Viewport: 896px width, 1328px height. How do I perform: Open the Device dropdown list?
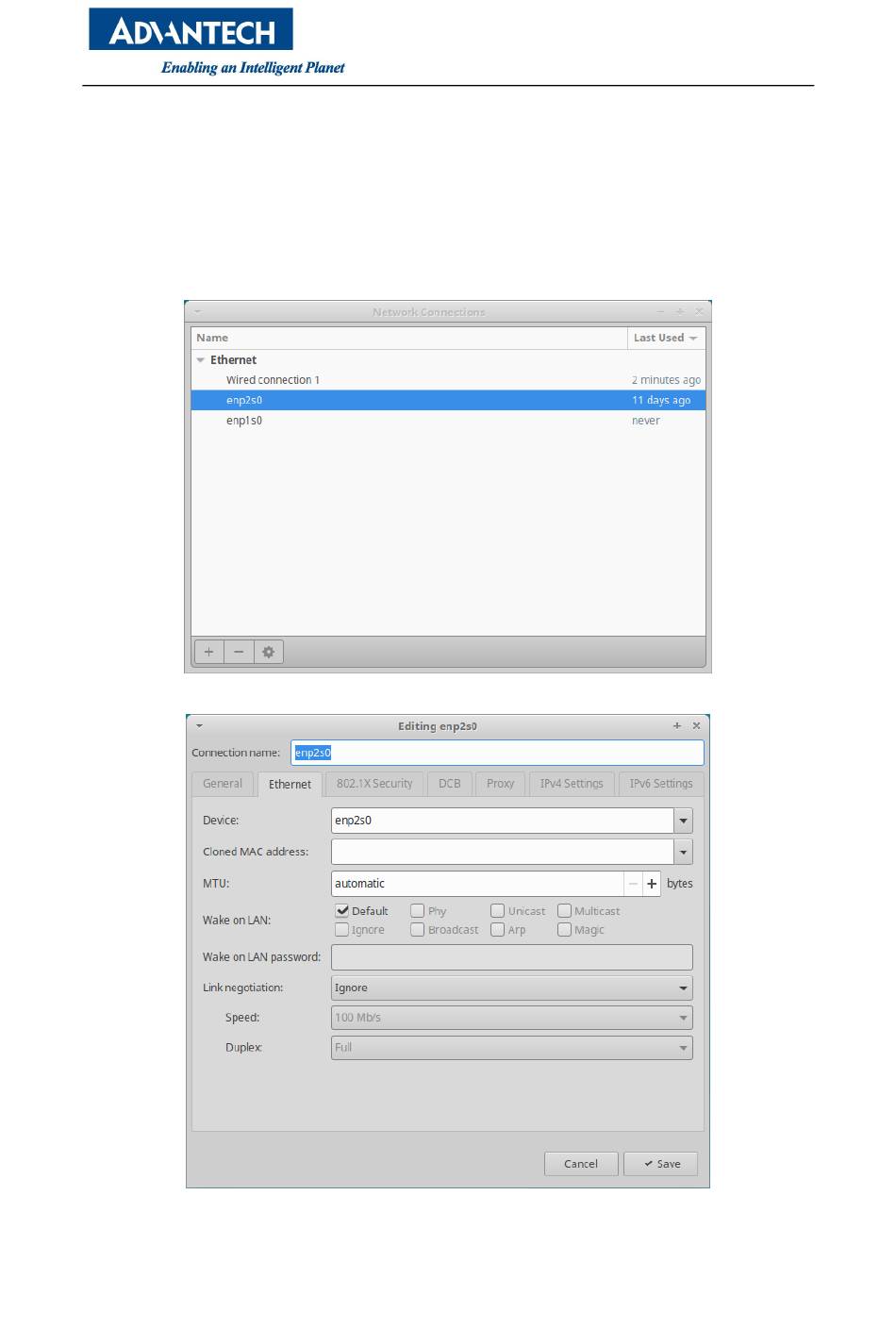coord(684,821)
